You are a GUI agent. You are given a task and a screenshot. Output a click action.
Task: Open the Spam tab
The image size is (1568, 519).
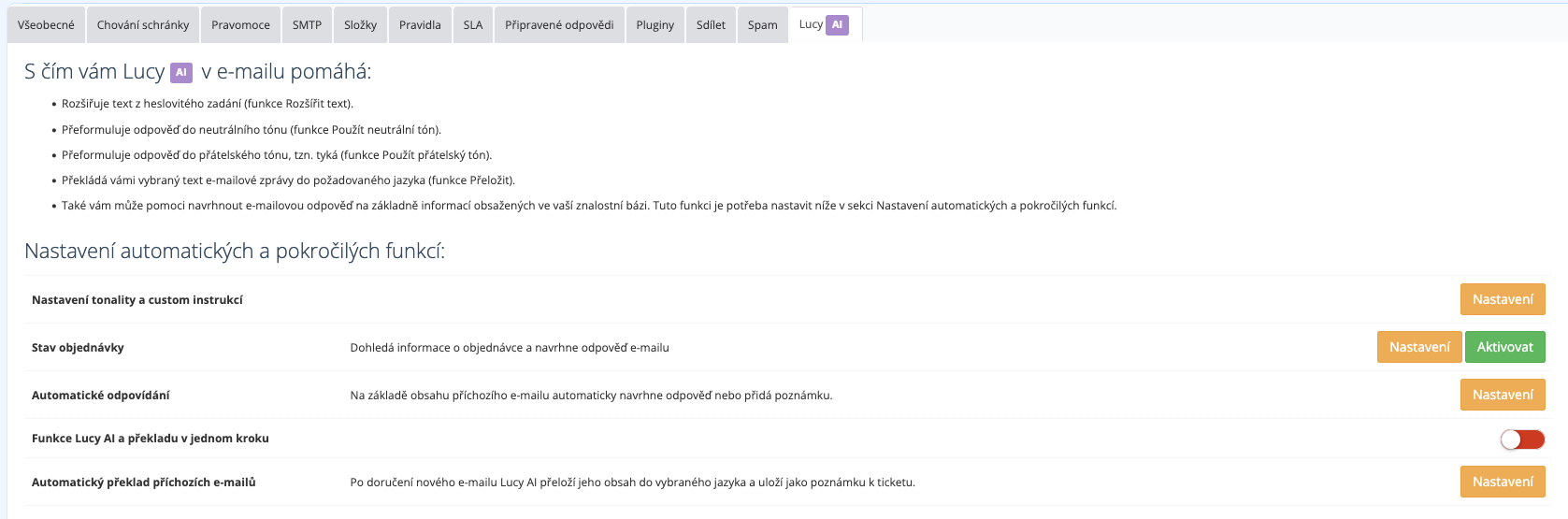(762, 25)
